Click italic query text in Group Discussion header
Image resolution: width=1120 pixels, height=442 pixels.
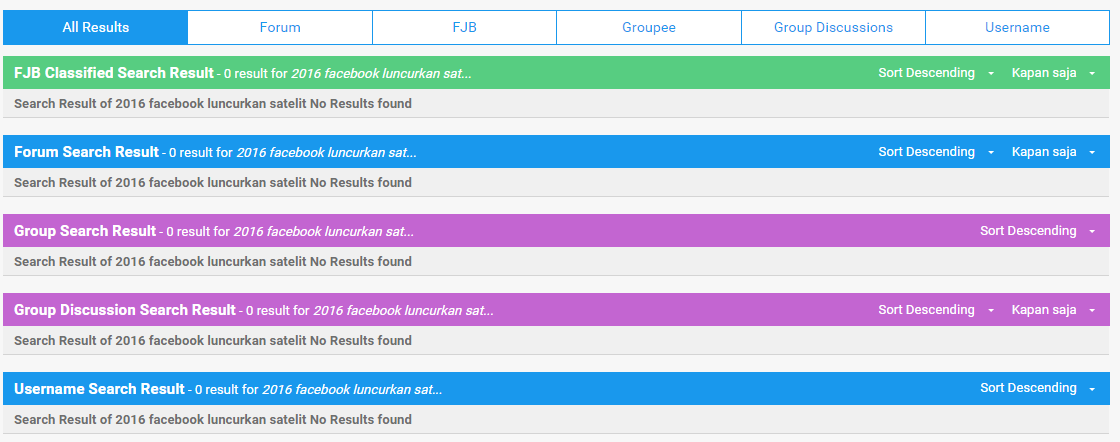point(404,311)
